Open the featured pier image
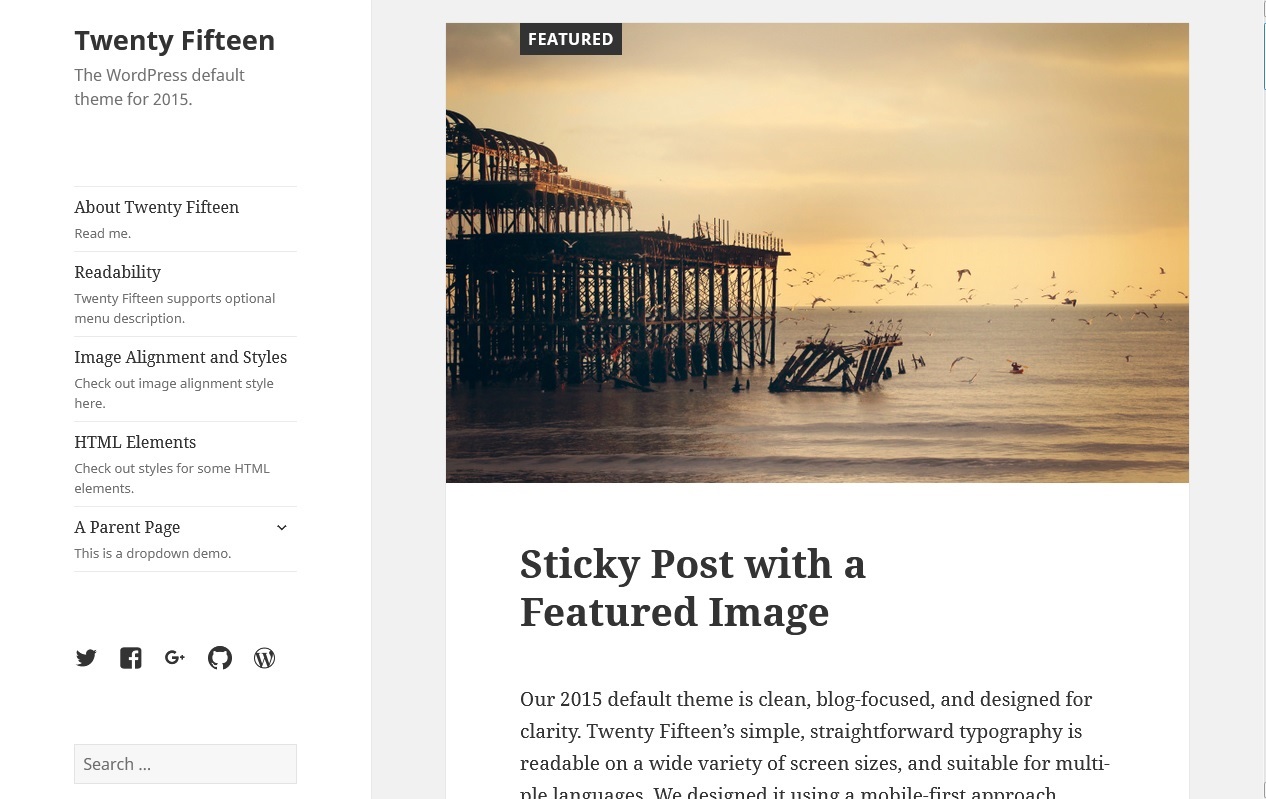1266x799 pixels. (x=817, y=253)
